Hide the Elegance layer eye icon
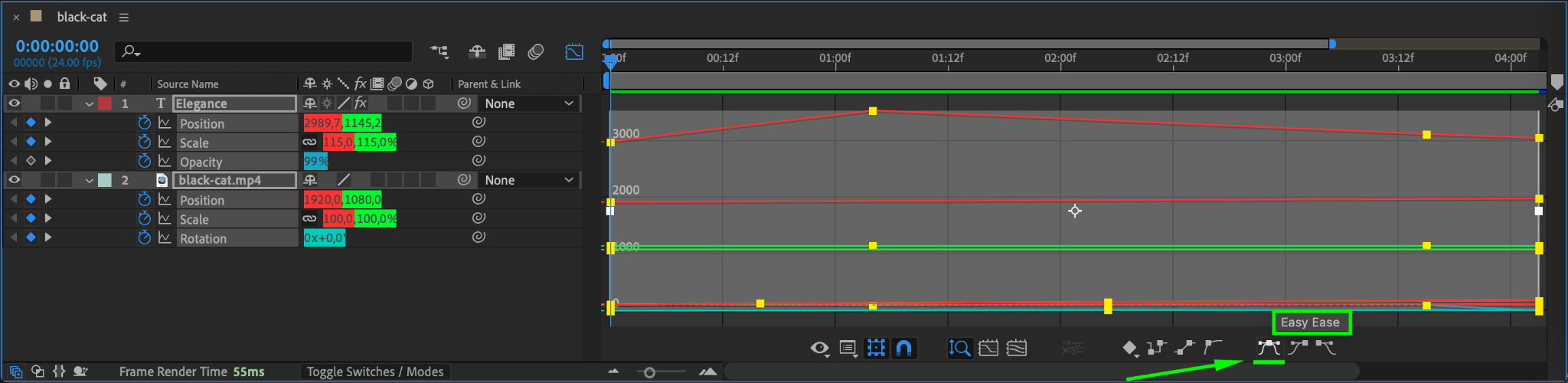The image size is (1568, 383). [14, 103]
